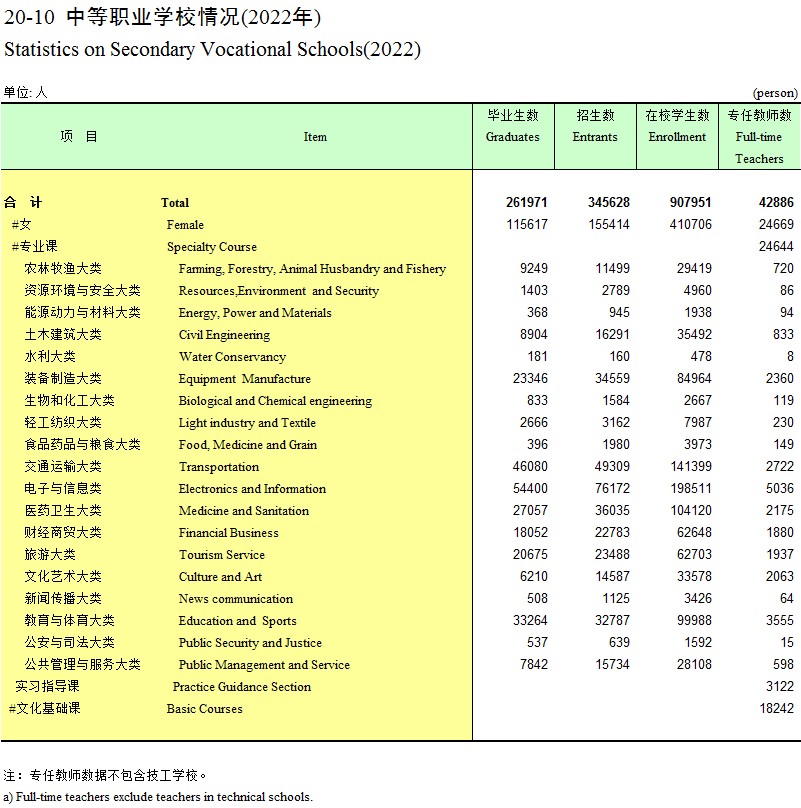The width and height of the screenshot is (801, 808).
Task: Click Resources,Environment and Security label
Action: 279,291
